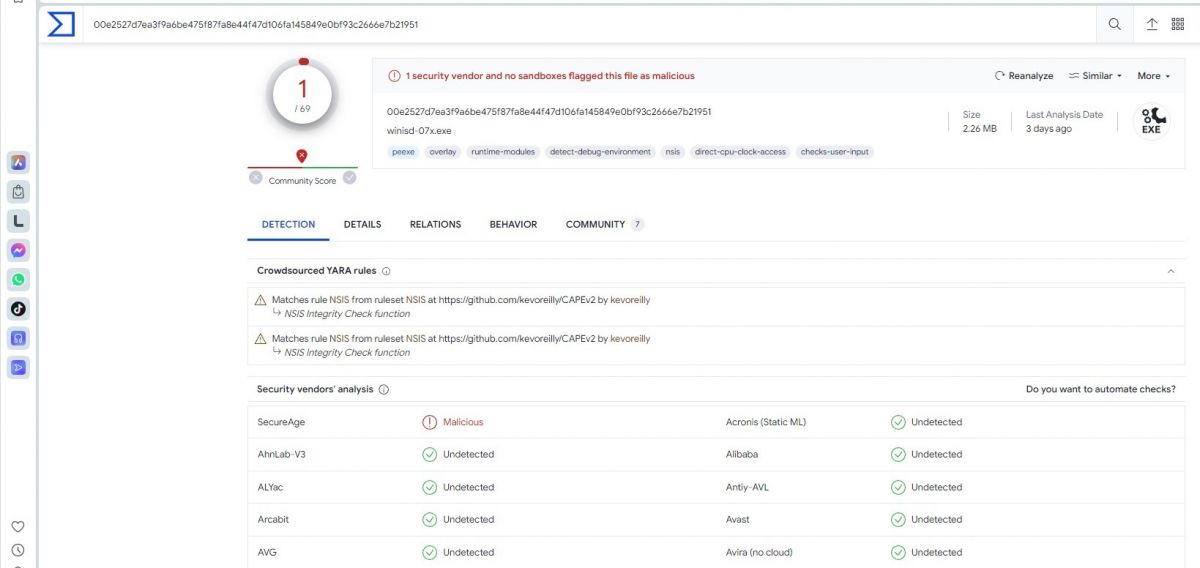1200x568 pixels.
Task: Click the heart icon in sidebar
Action: (18, 527)
